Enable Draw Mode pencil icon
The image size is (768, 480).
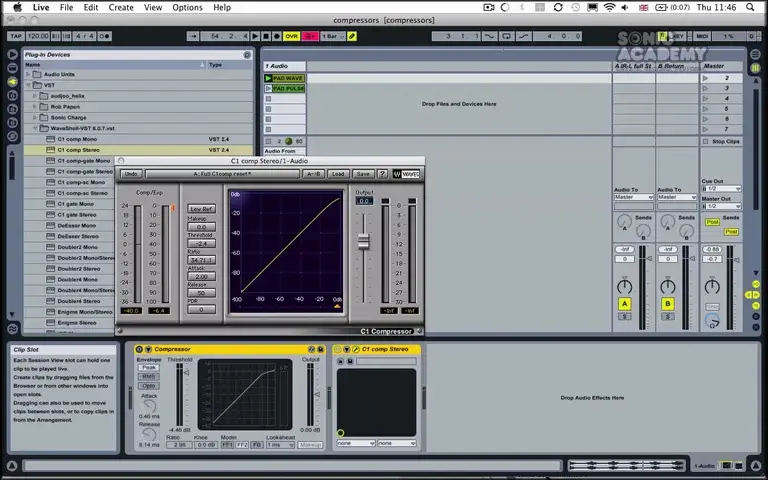point(352,36)
